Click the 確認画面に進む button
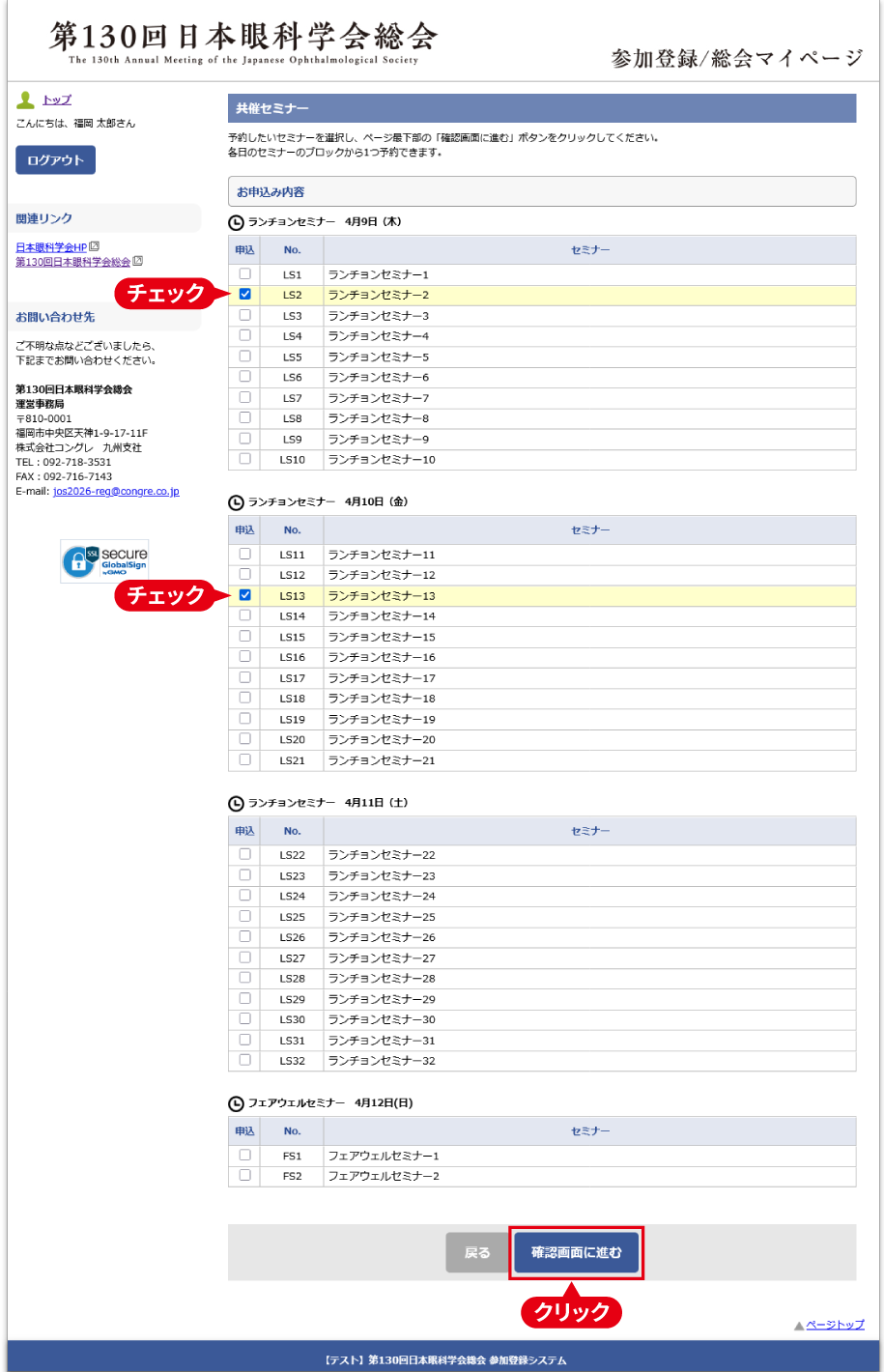884x1372 pixels. 576,1252
